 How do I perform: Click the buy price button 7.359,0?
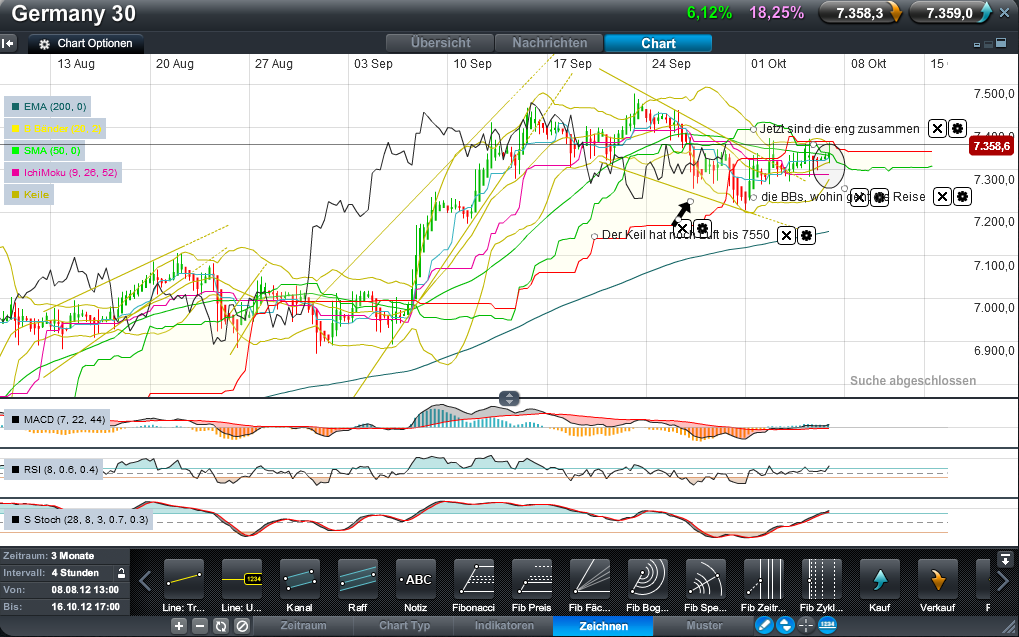click(x=951, y=12)
